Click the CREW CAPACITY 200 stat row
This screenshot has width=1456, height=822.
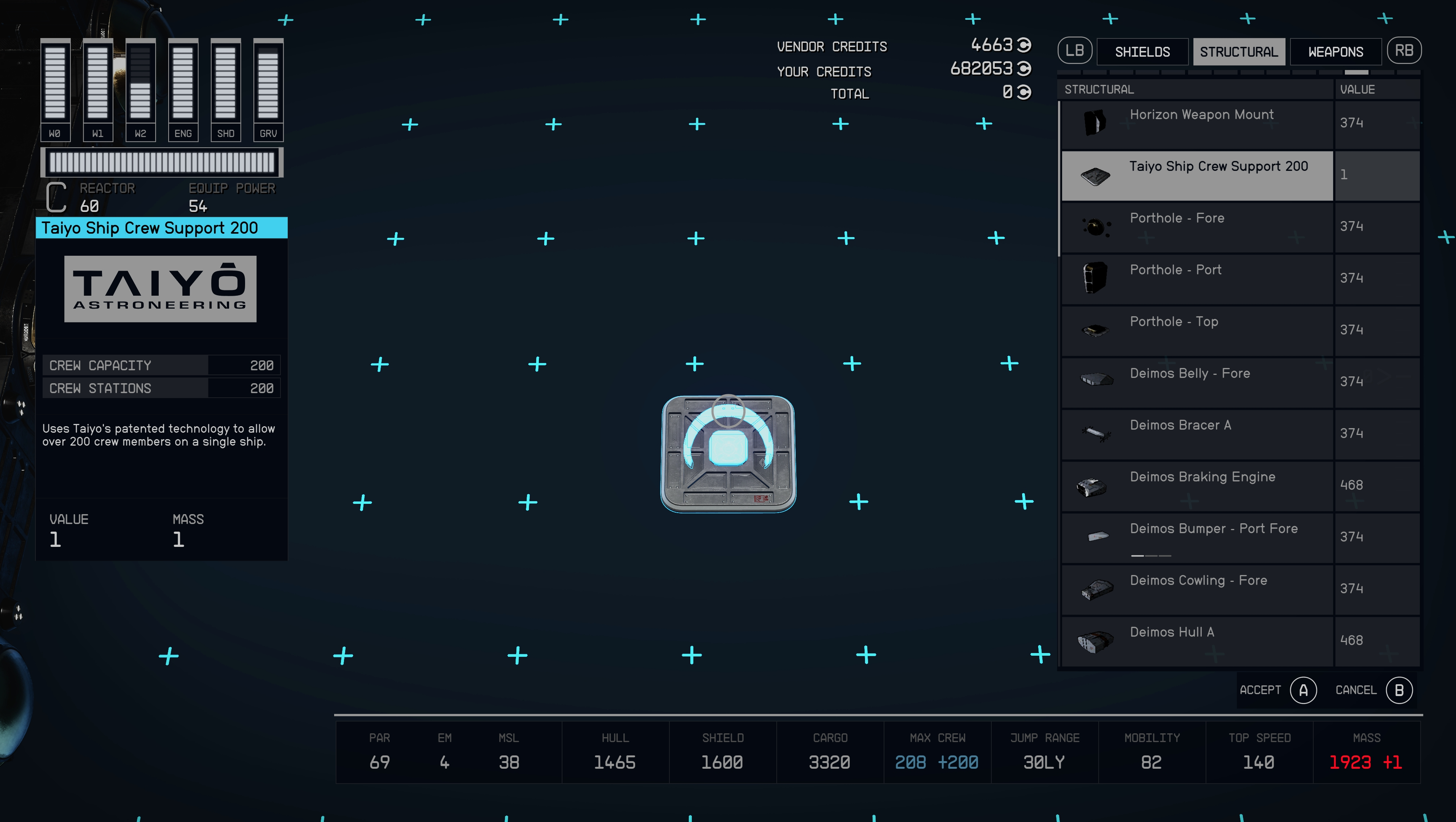[x=162, y=366]
